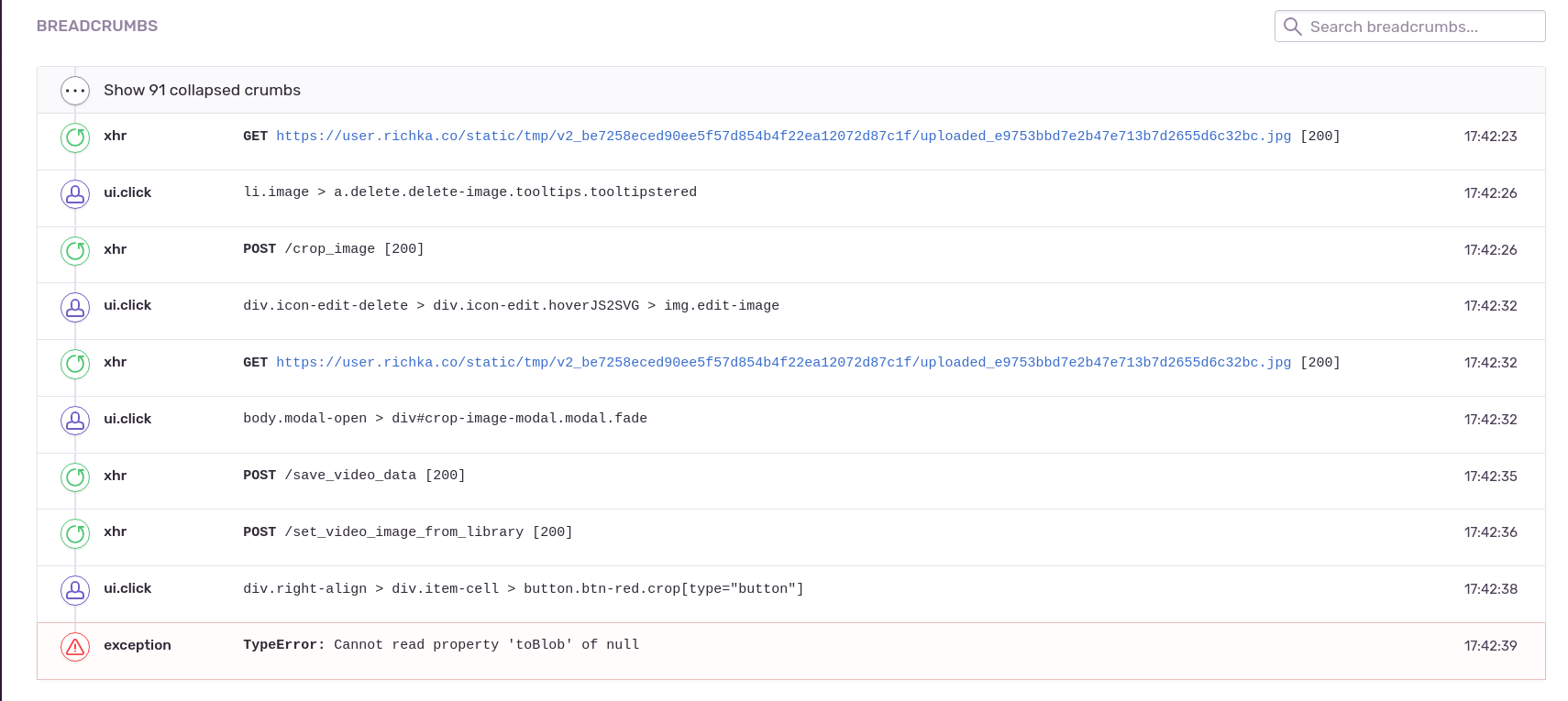The width and height of the screenshot is (1568, 701).
Task: Click timestamp 17:42:23
Action: pyautogui.click(x=1490, y=137)
